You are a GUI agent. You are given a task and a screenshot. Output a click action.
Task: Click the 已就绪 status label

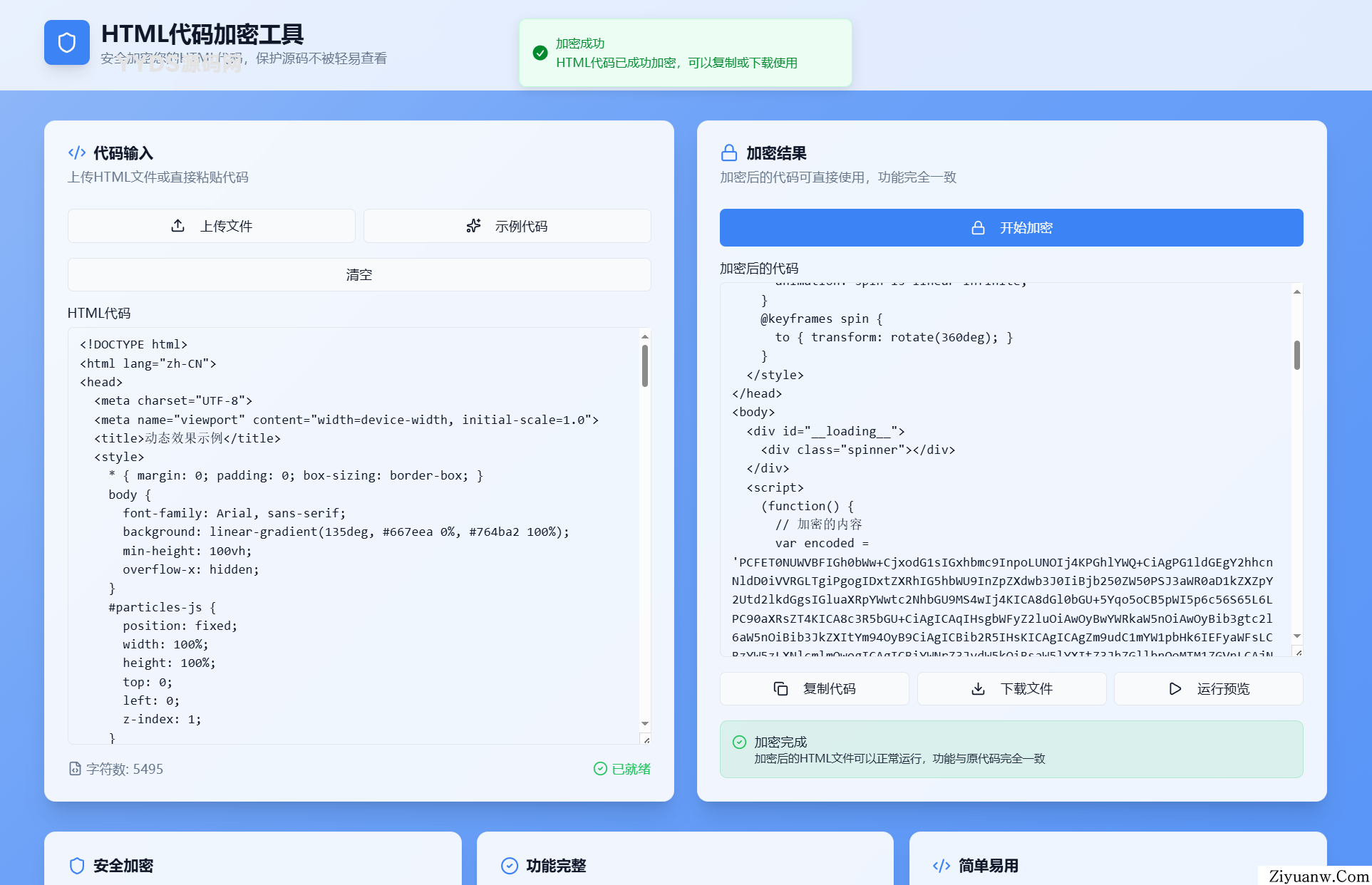pyautogui.click(x=631, y=769)
